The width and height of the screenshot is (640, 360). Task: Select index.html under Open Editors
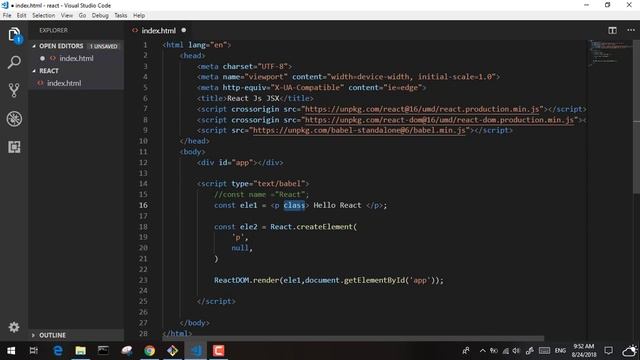[x=76, y=58]
